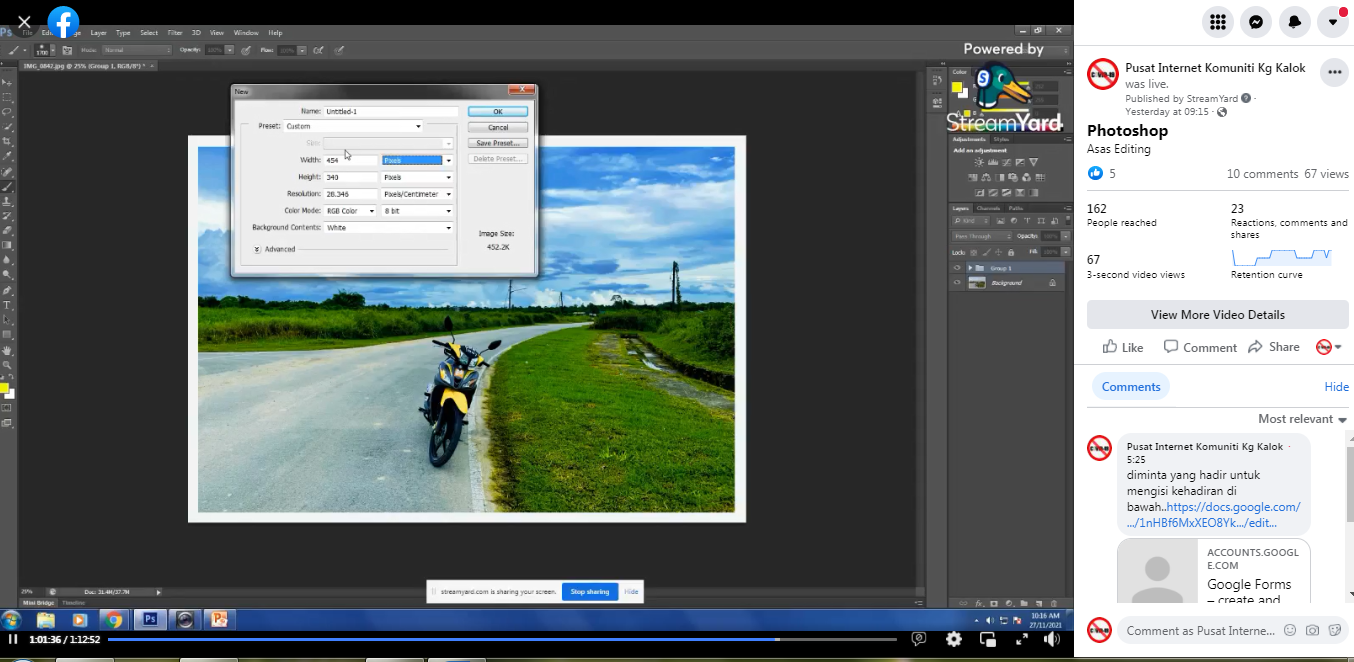This screenshot has width=1354, height=662.
Task: Open the notifications bell icon
Action: coord(1294,22)
